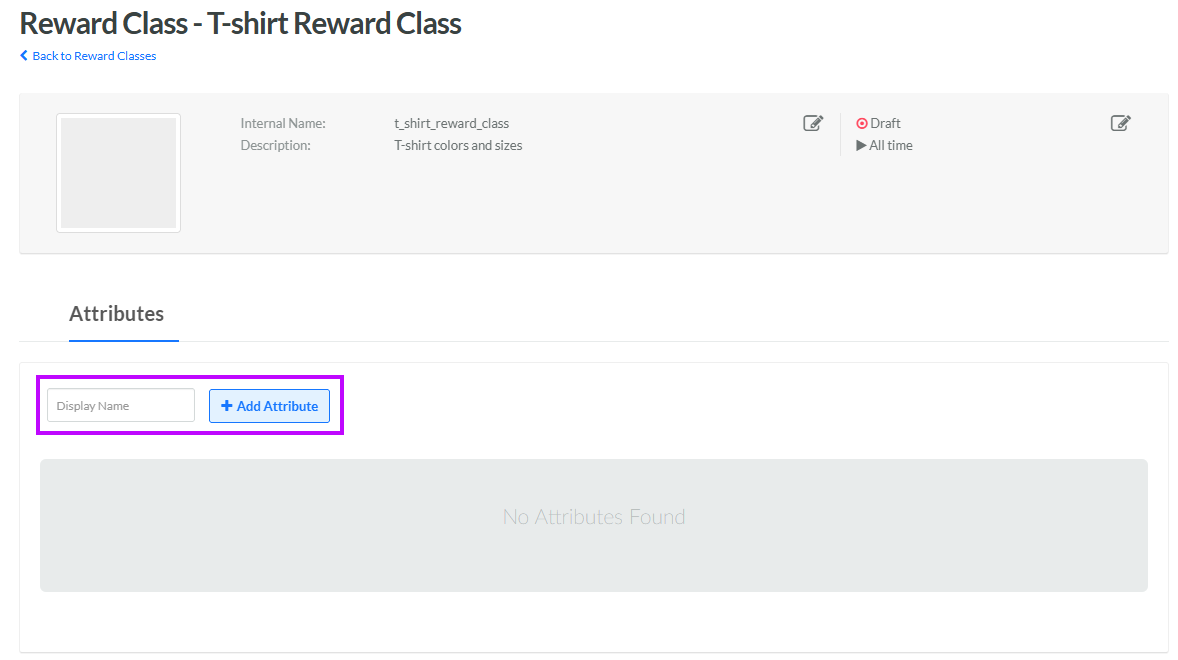1178x660 pixels.
Task: Click the T-shirt colors and sizes description
Action: click(x=458, y=146)
